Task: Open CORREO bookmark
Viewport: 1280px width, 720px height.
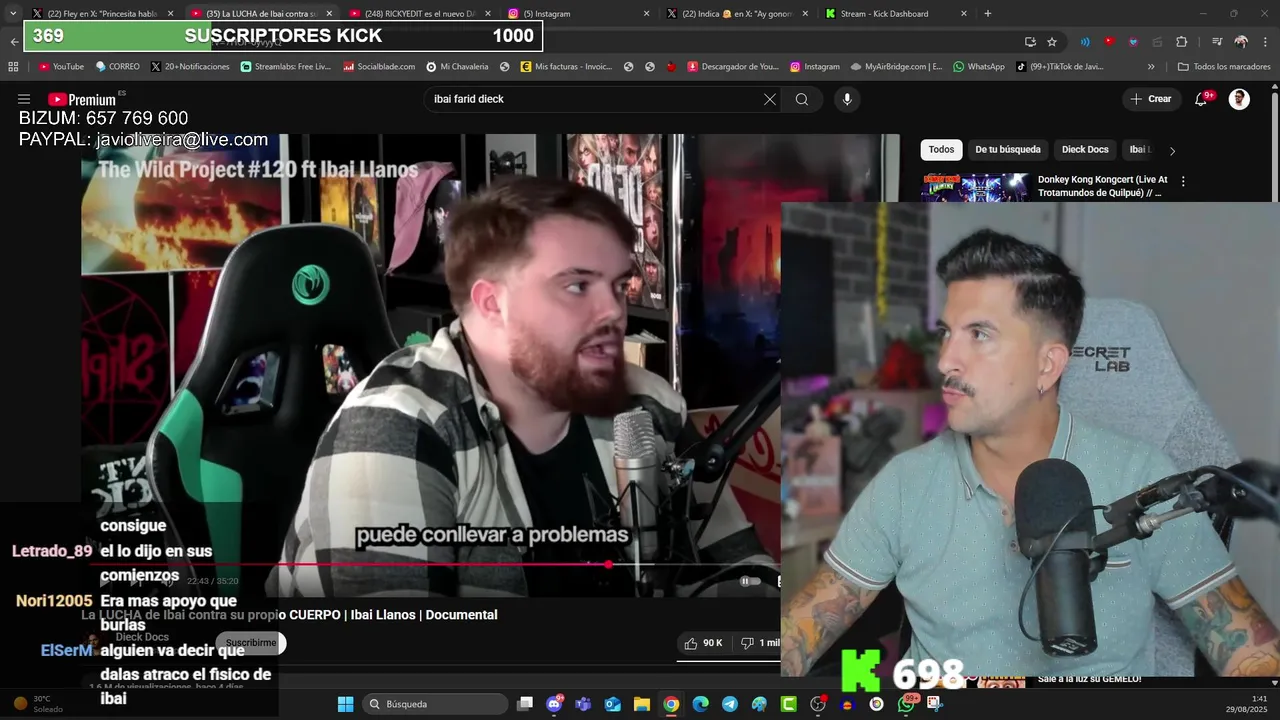Action: pos(118,67)
